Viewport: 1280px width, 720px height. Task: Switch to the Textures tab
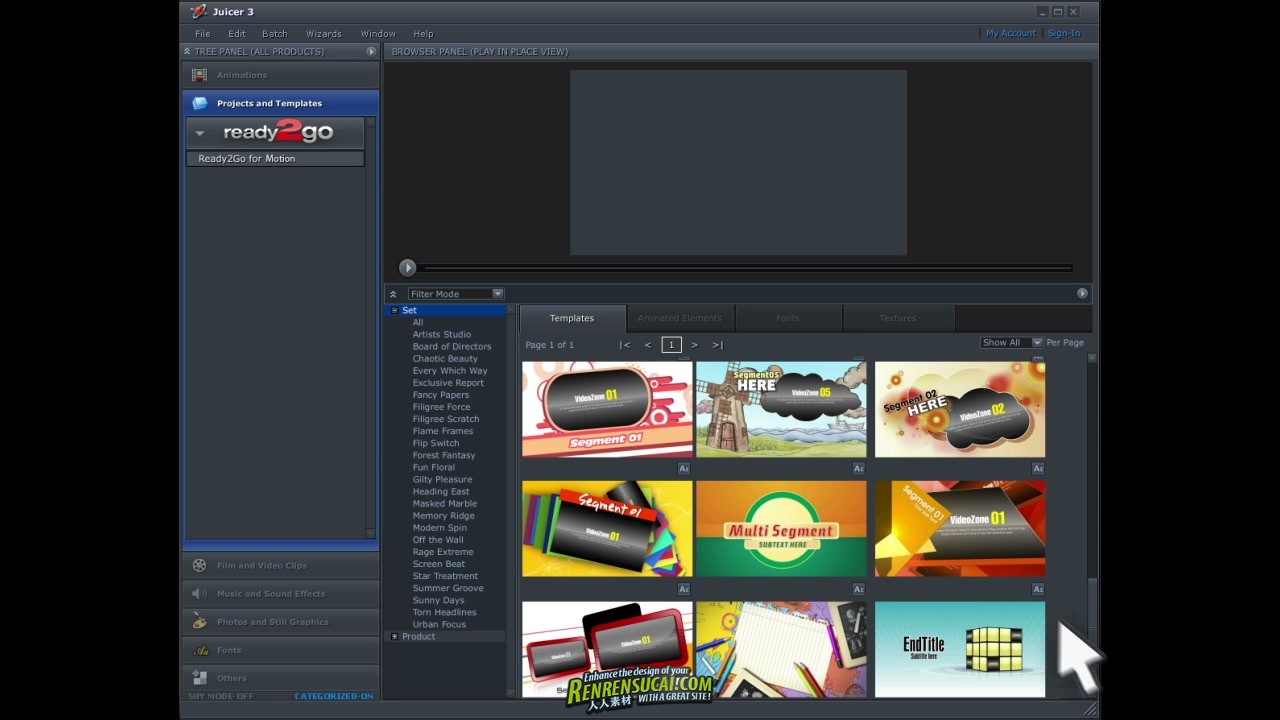tap(898, 318)
